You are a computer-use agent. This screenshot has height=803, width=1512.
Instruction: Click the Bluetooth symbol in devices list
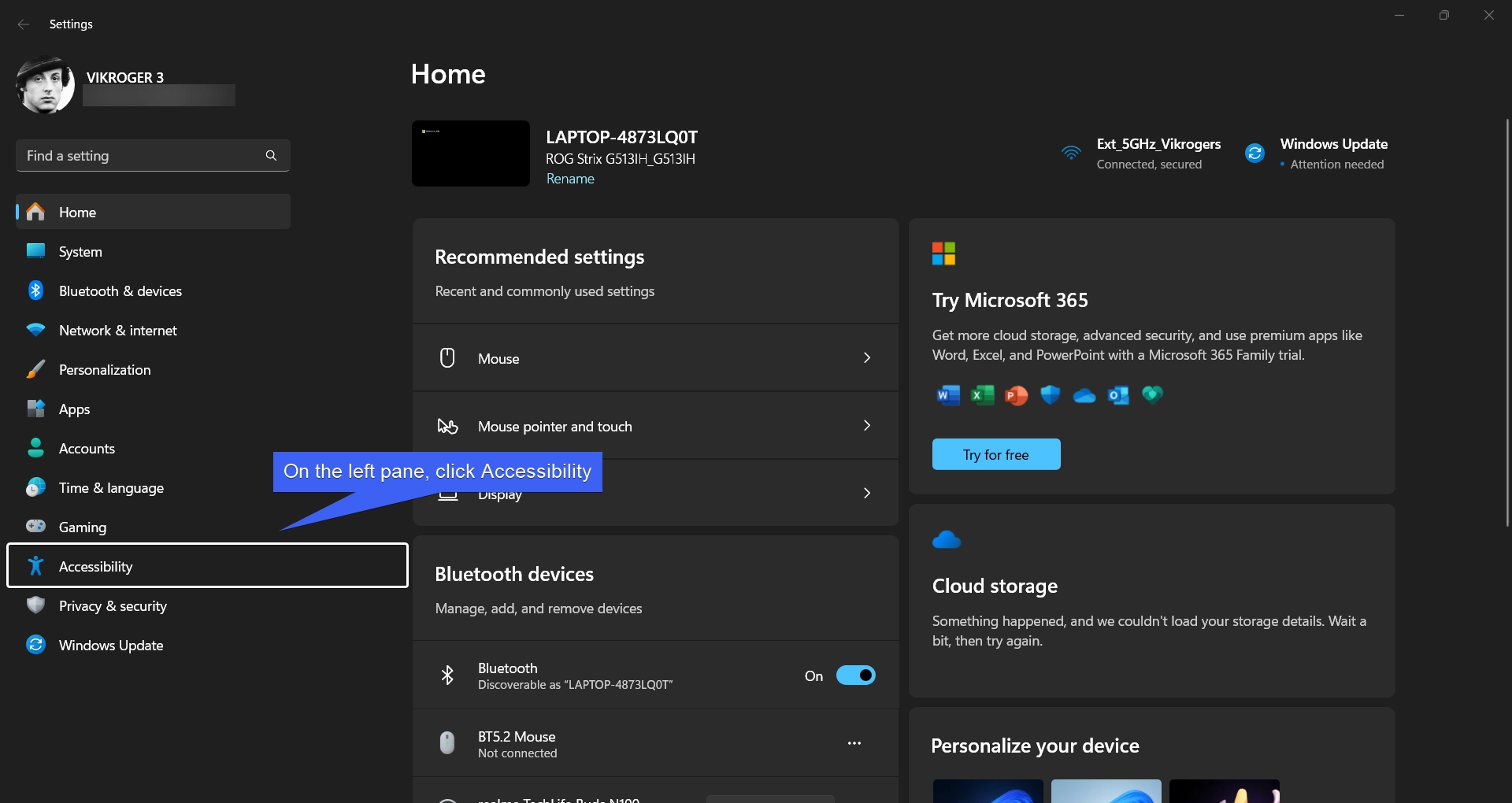click(x=447, y=675)
